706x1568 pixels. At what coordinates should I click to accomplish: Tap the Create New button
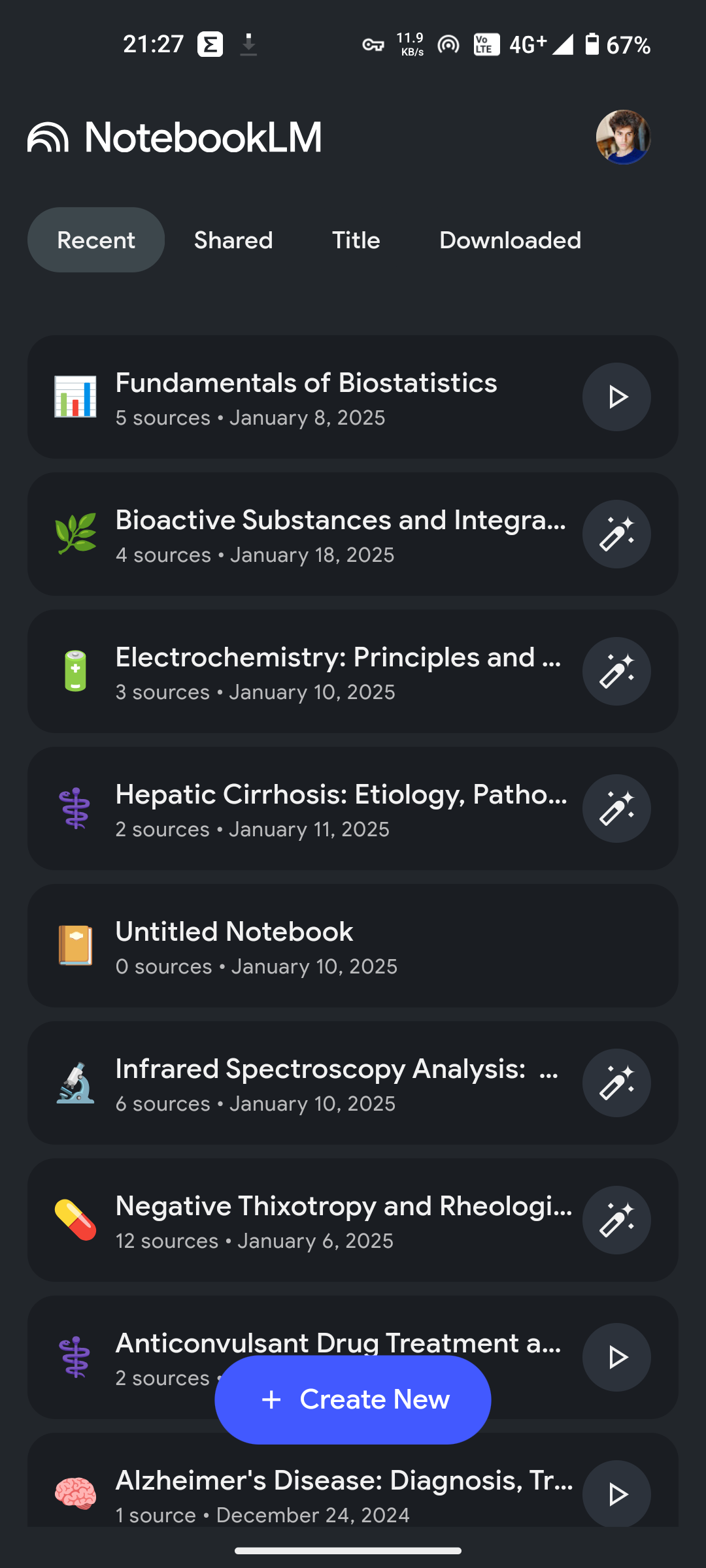click(353, 1399)
